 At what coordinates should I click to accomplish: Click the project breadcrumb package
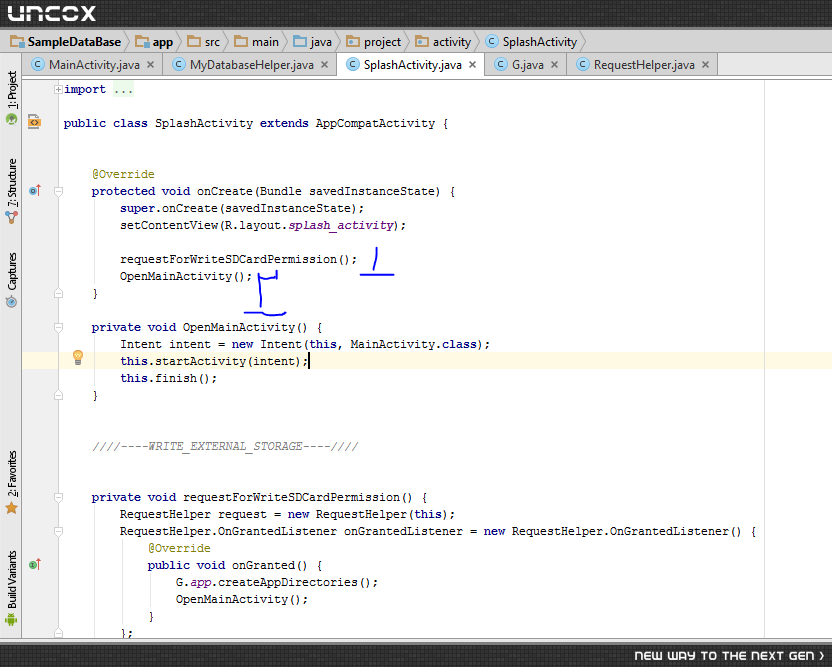[374, 42]
